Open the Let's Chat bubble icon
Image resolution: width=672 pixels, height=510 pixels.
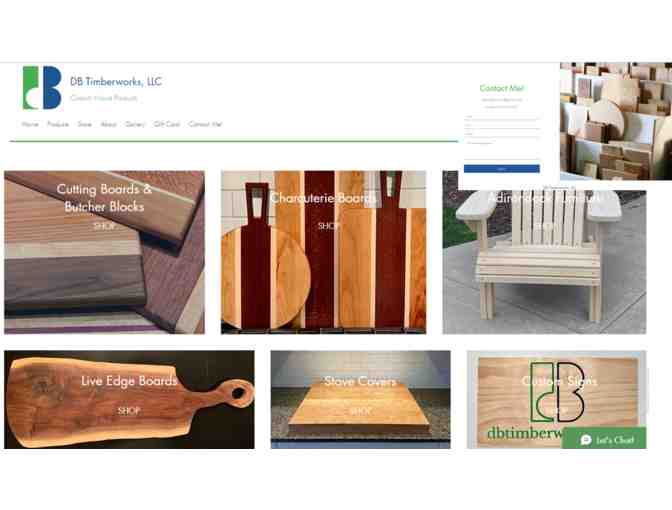point(586,440)
